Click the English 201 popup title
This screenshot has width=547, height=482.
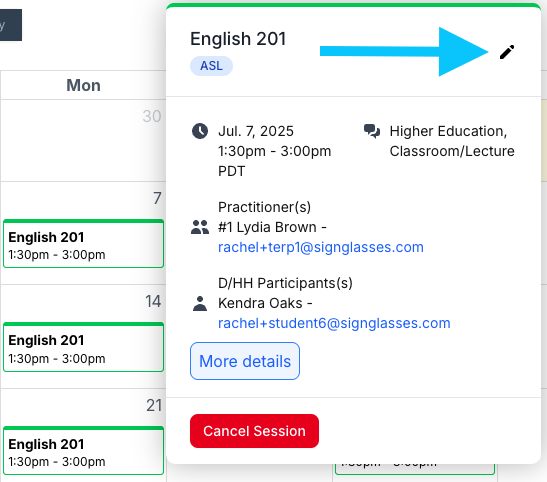[238, 39]
